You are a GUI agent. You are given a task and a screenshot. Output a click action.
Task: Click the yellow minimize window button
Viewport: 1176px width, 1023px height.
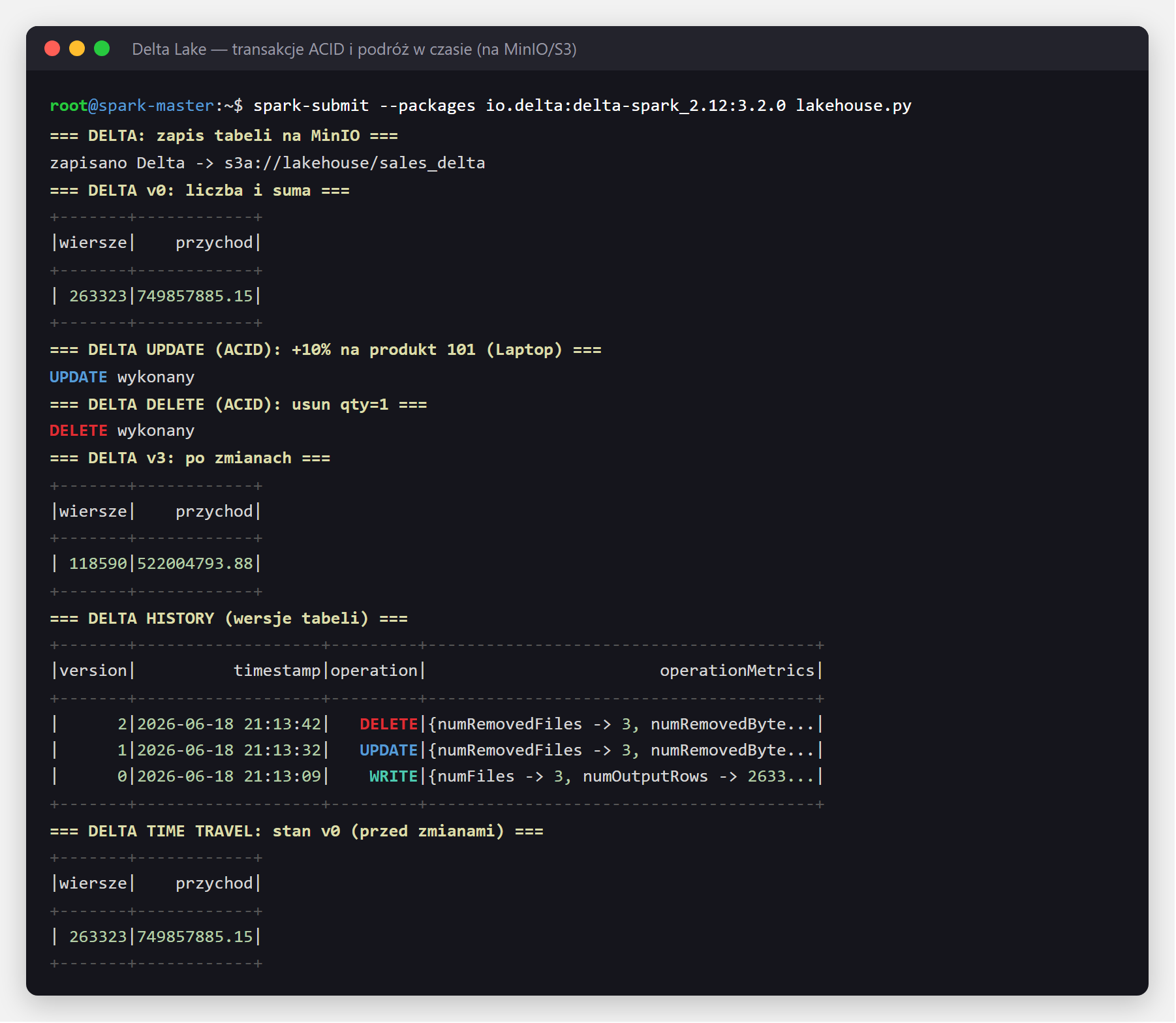coord(77,48)
